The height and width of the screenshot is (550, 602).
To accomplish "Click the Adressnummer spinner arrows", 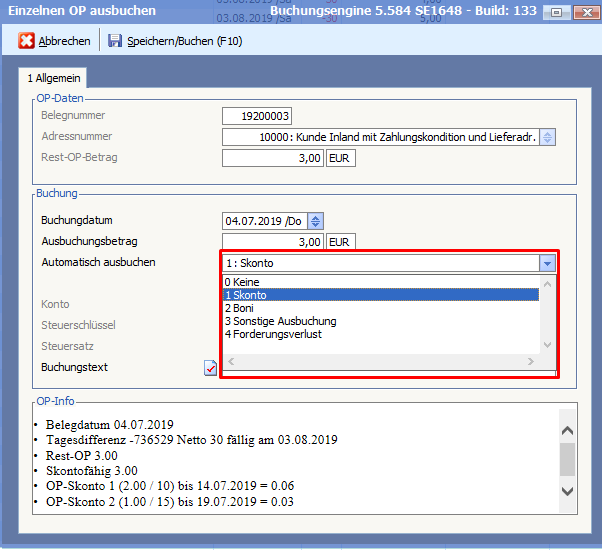I will (x=547, y=137).
